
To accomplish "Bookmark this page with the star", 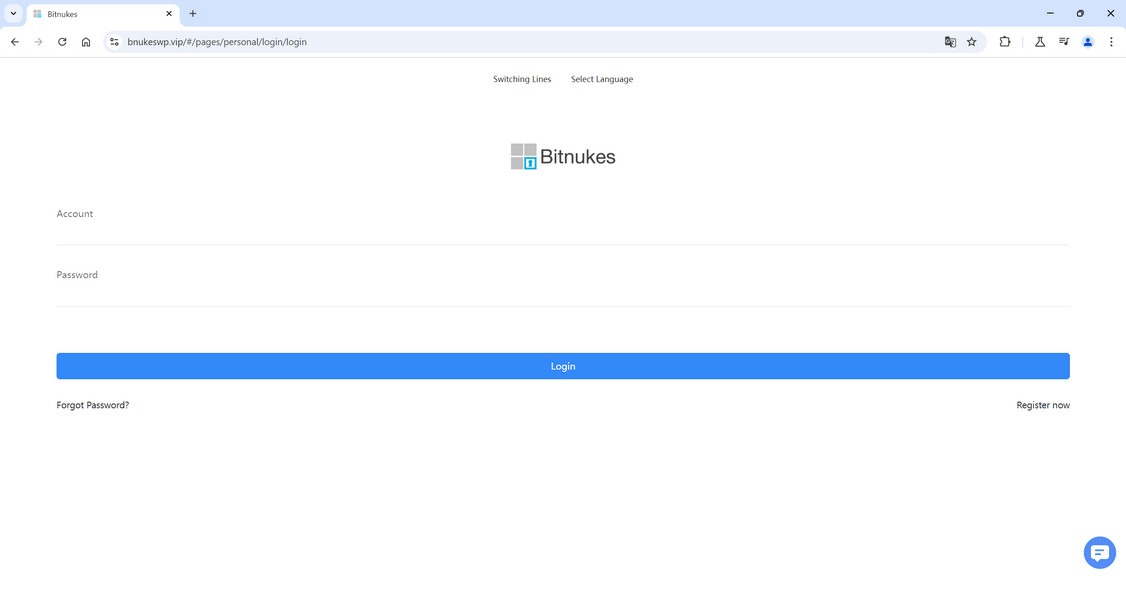I will pyautogui.click(x=972, y=42).
